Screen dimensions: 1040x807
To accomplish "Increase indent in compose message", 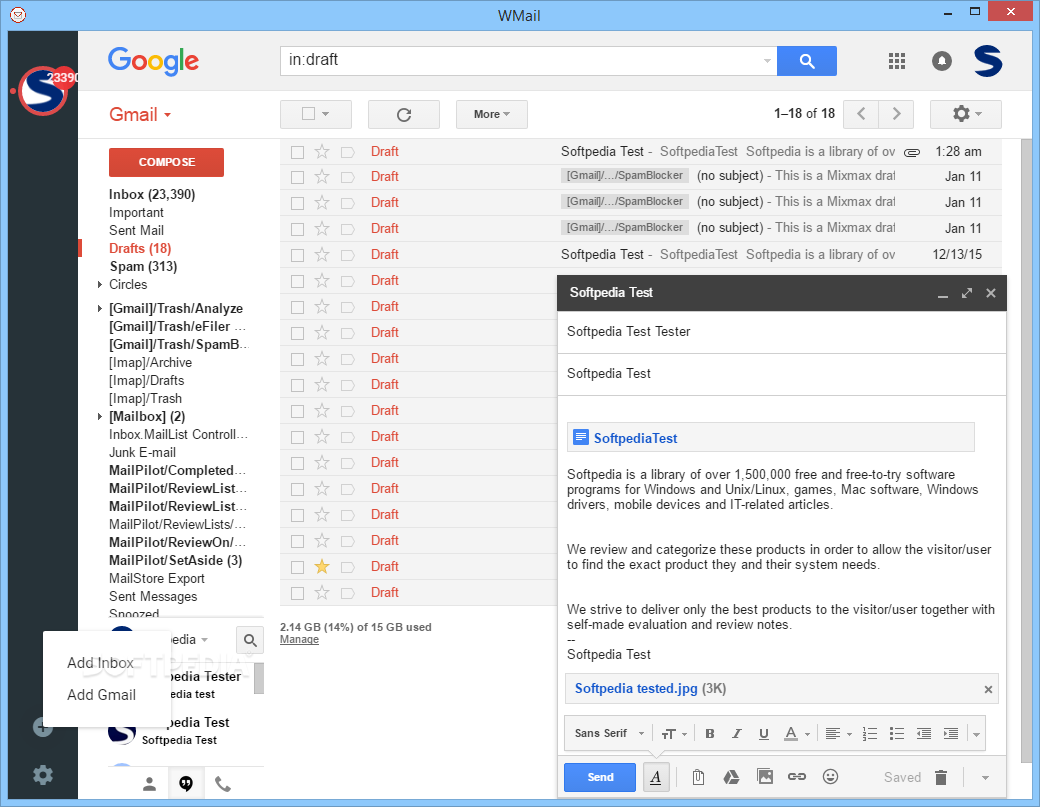I will pyautogui.click(x=950, y=733).
